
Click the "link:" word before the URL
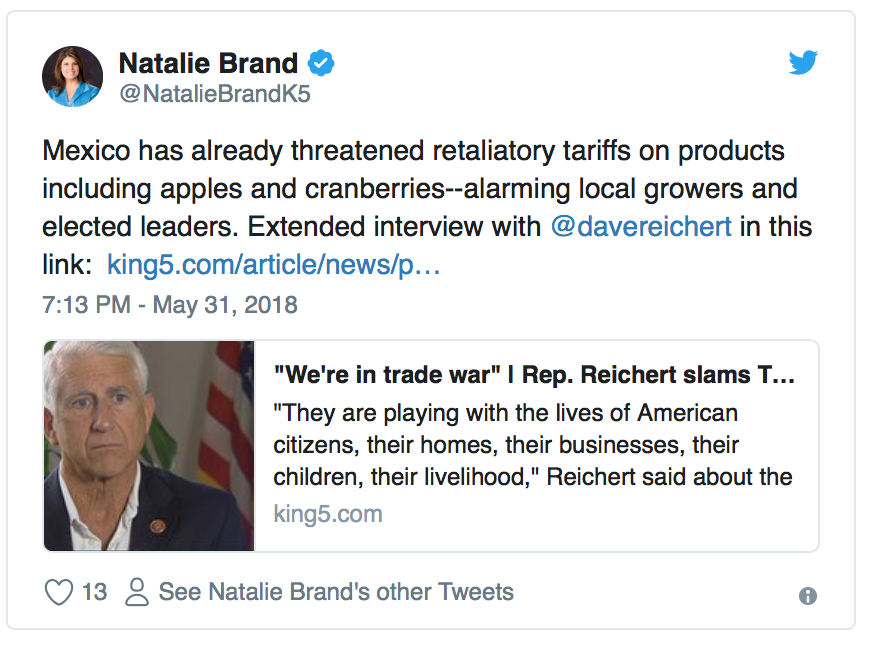pos(67,264)
